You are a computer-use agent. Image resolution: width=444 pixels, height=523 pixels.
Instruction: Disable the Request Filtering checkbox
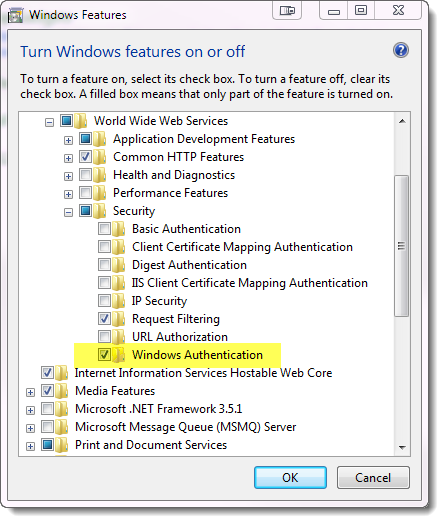pyautogui.click(x=104, y=319)
